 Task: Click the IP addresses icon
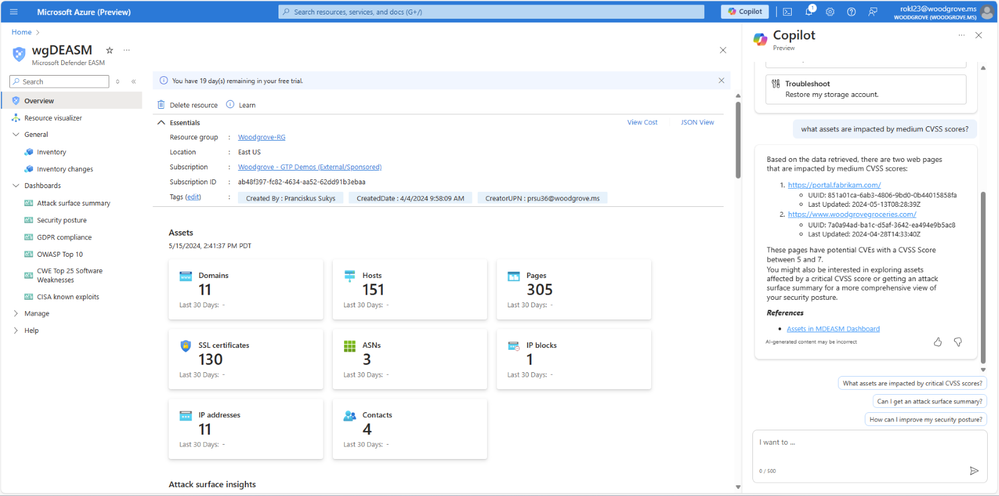[x=185, y=415]
